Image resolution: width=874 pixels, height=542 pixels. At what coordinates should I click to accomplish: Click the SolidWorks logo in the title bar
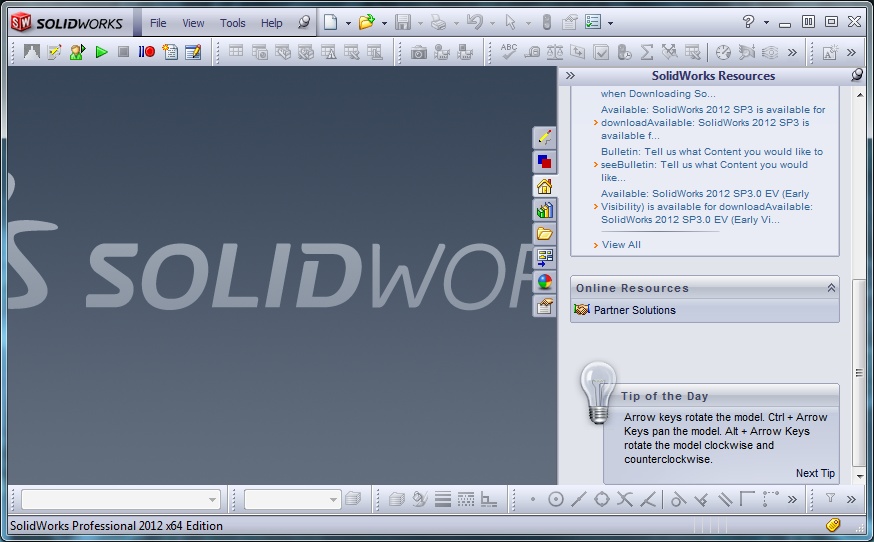click(x=67, y=23)
